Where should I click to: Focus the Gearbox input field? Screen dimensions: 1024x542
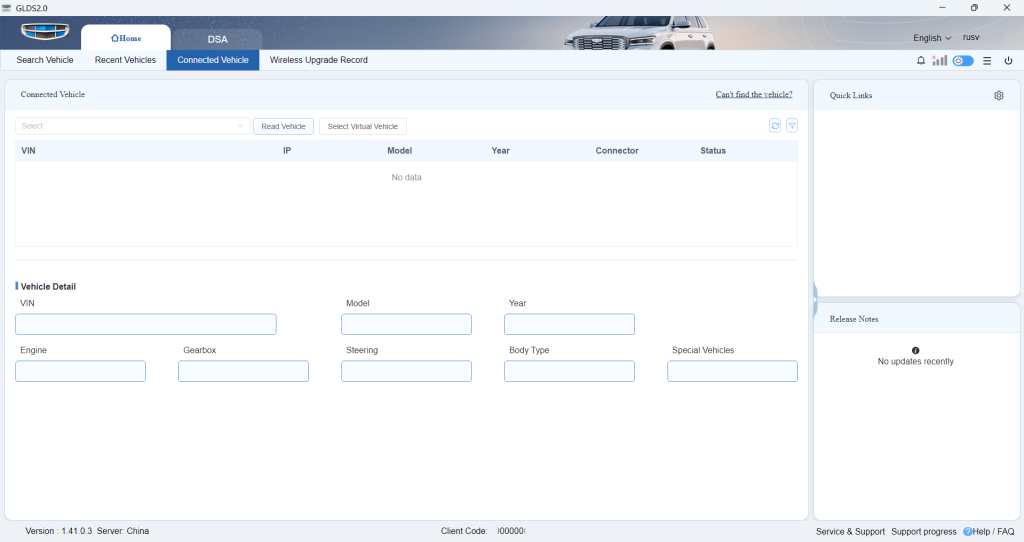244,371
